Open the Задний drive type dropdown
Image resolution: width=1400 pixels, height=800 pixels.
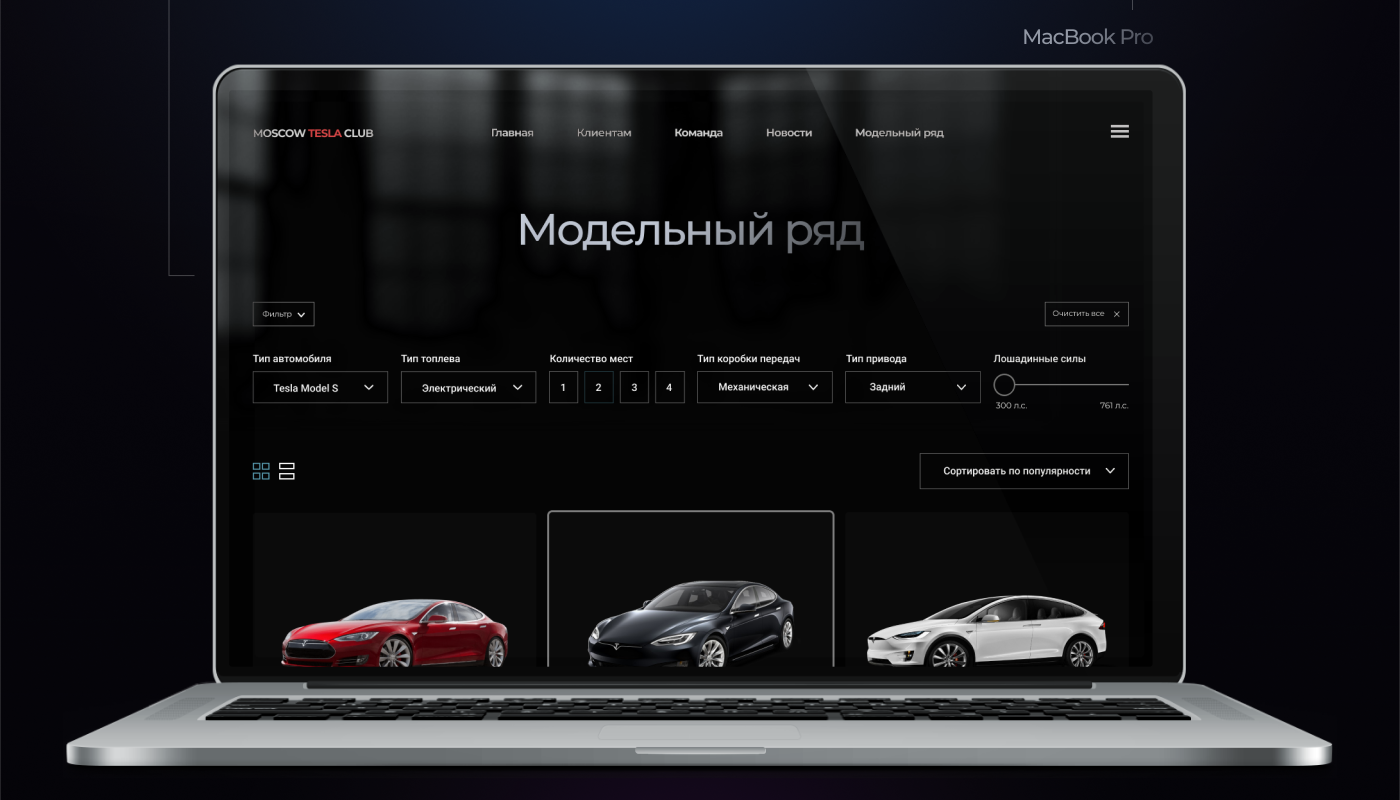(912, 387)
